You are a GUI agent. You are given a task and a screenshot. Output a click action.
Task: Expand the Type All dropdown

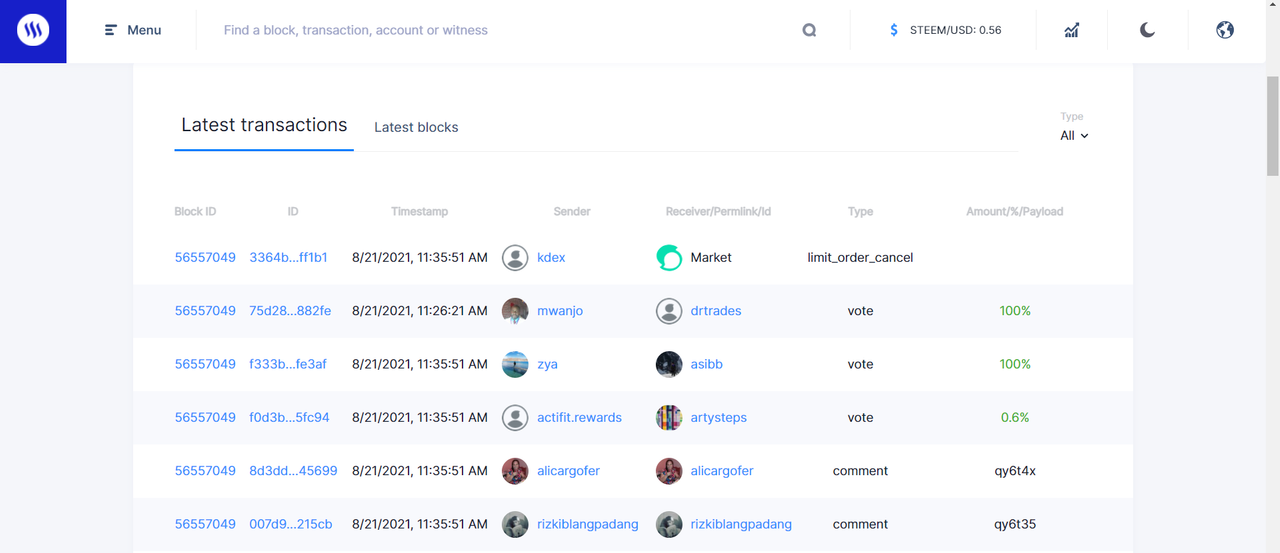1074,136
